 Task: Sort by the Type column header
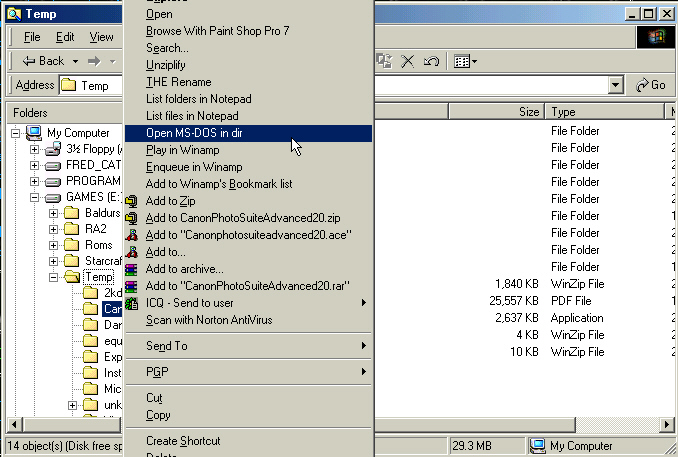(x=604, y=112)
